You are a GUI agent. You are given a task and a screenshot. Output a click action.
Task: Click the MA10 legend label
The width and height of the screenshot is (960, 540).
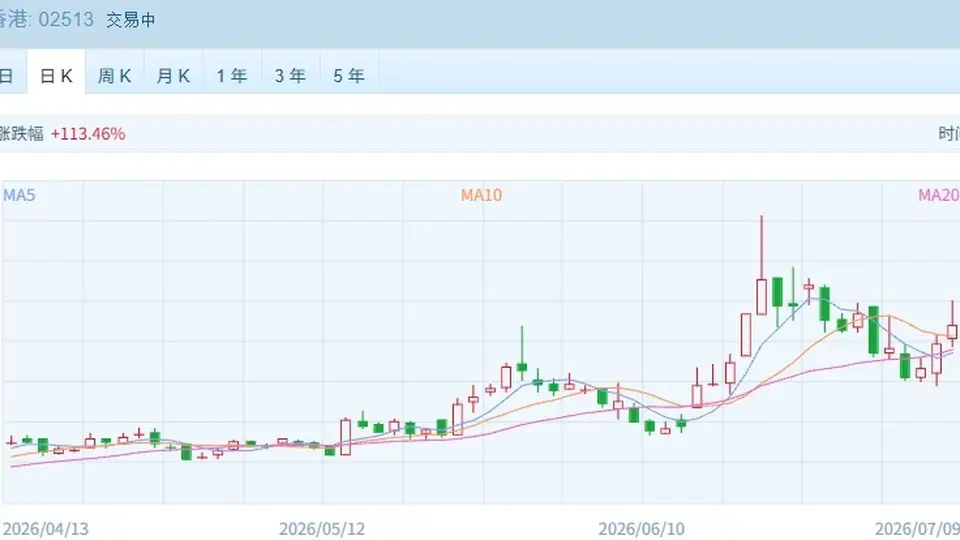coord(481,195)
